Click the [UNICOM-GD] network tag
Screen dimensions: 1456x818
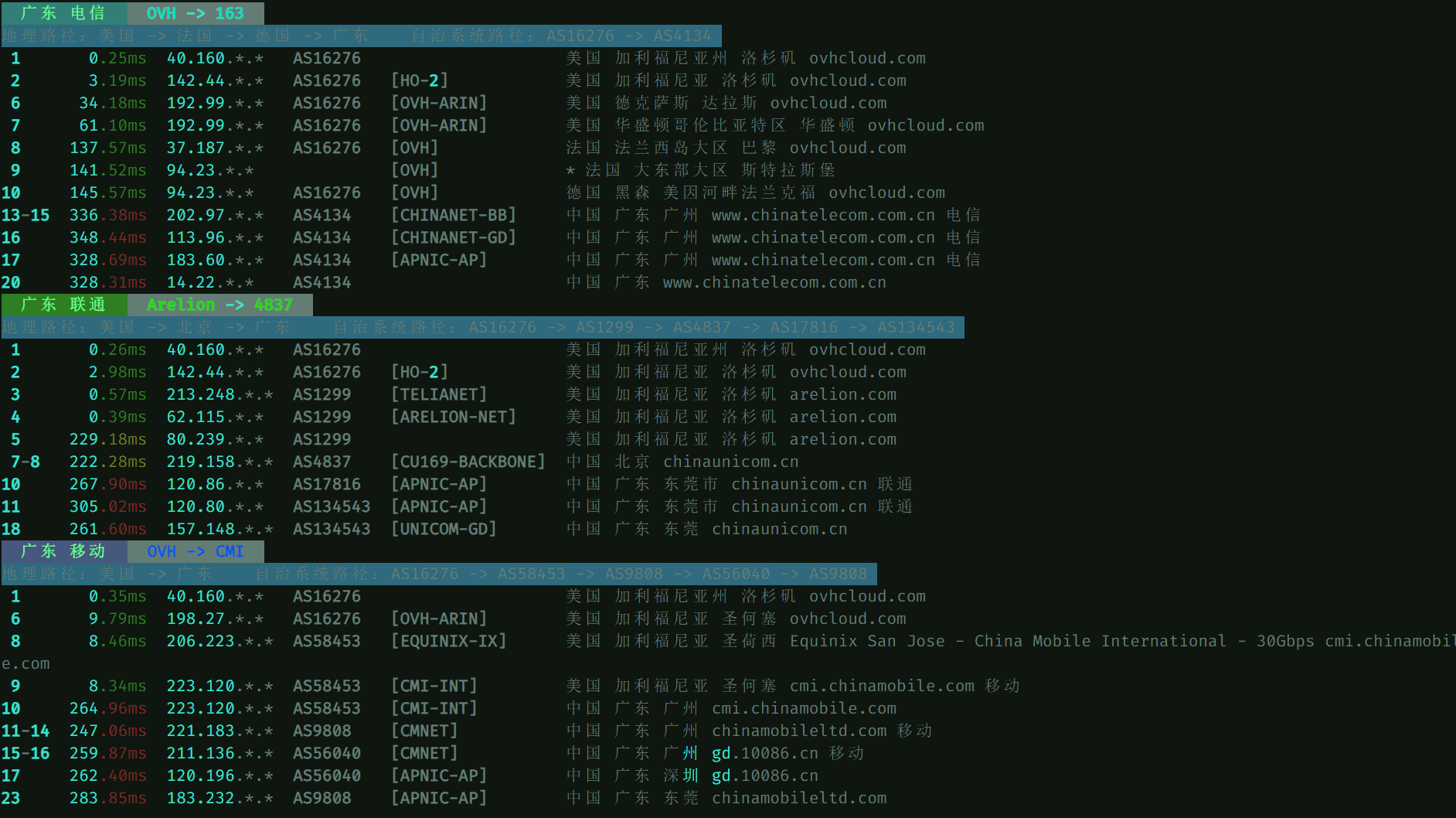[x=444, y=529]
